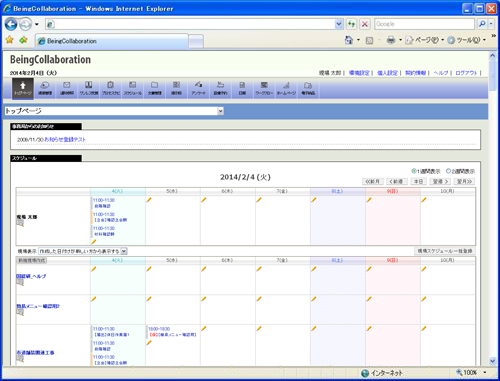This screenshot has width=500, height=381.
Task: Select the 1-week display radio button
Action: coord(414,171)
